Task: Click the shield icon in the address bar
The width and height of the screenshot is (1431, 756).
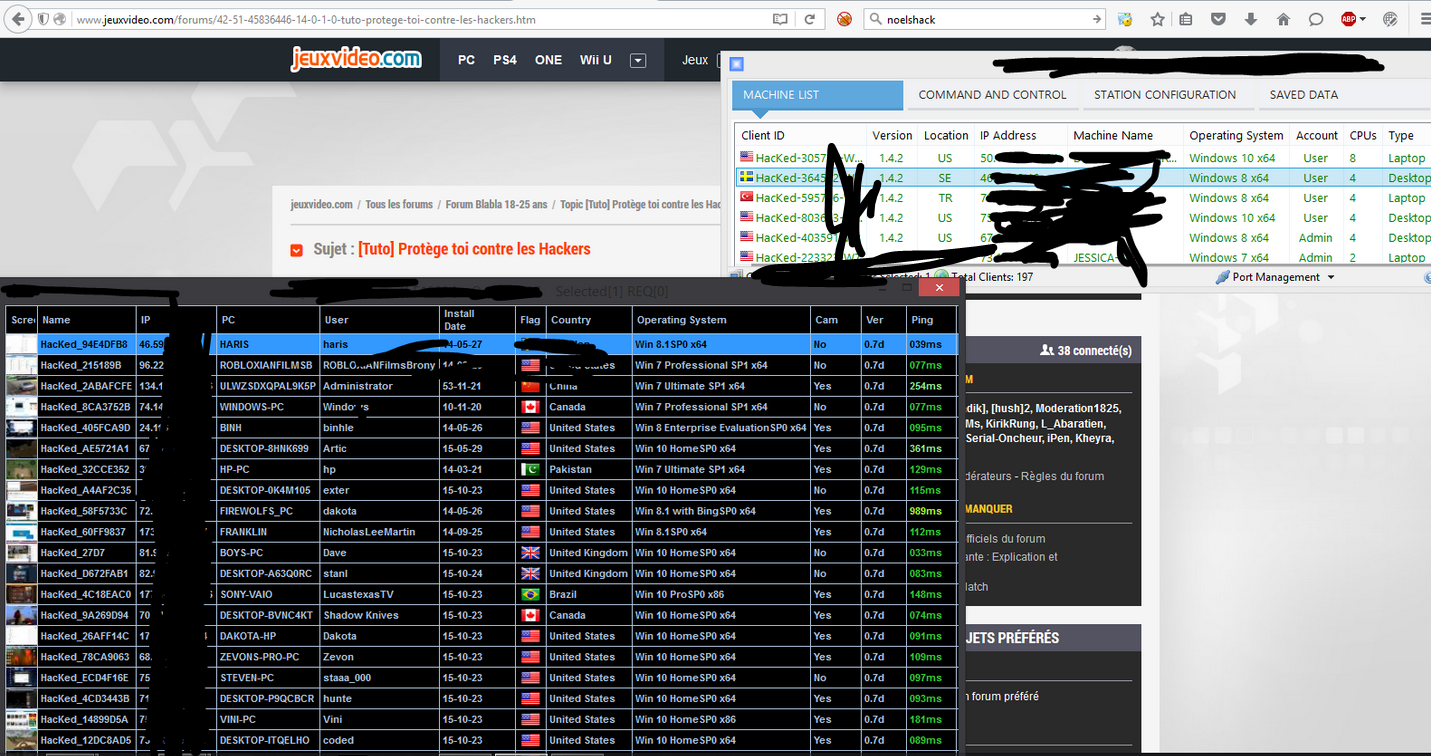Action: (x=43, y=19)
